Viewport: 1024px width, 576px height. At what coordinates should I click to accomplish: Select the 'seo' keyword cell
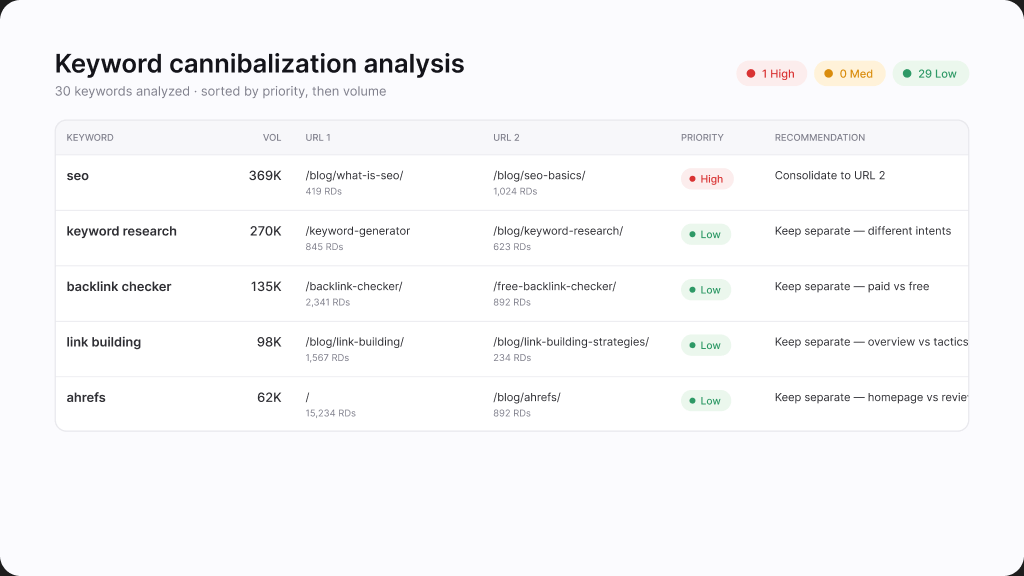(x=78, y=176)
